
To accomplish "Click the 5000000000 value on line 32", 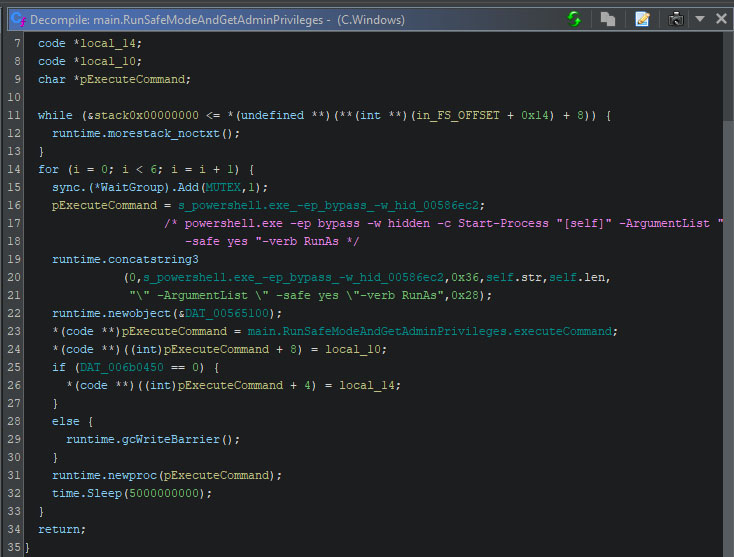I will point(164,493).
